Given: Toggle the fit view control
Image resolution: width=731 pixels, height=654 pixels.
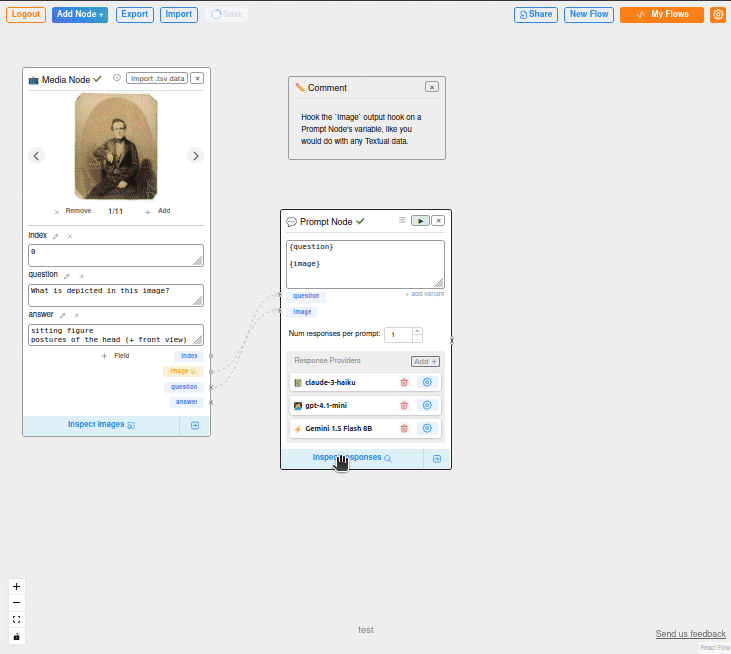Looking at the screenshot, I should [x=16, y=620].
